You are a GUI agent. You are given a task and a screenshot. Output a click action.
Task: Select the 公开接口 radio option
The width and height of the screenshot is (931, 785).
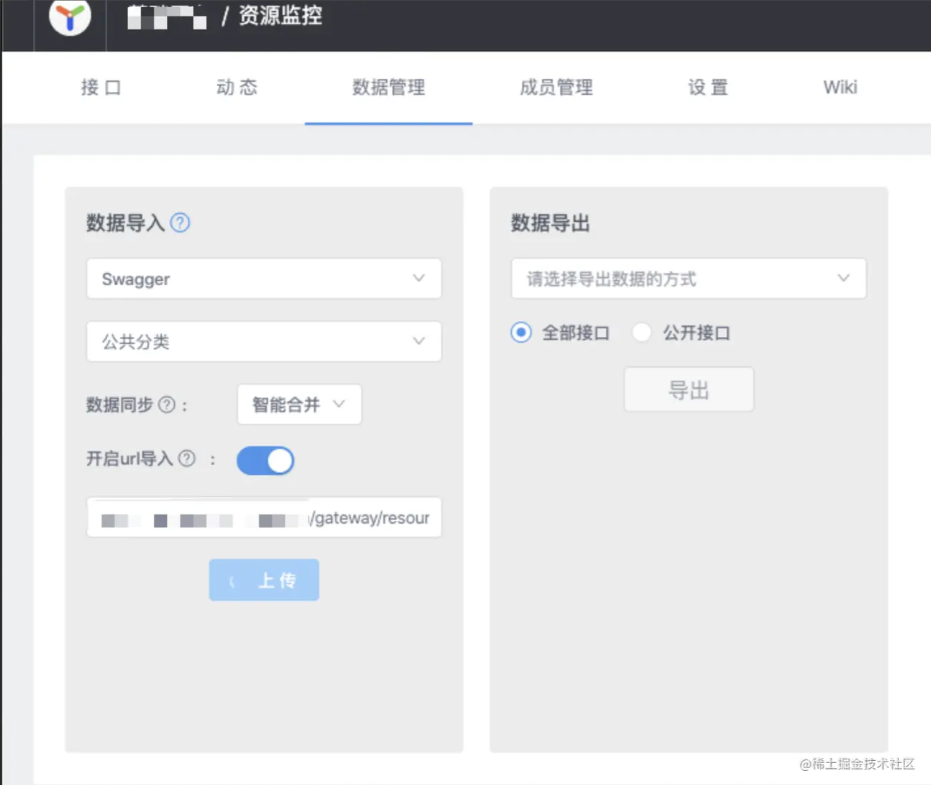click(x=641, y=332)
